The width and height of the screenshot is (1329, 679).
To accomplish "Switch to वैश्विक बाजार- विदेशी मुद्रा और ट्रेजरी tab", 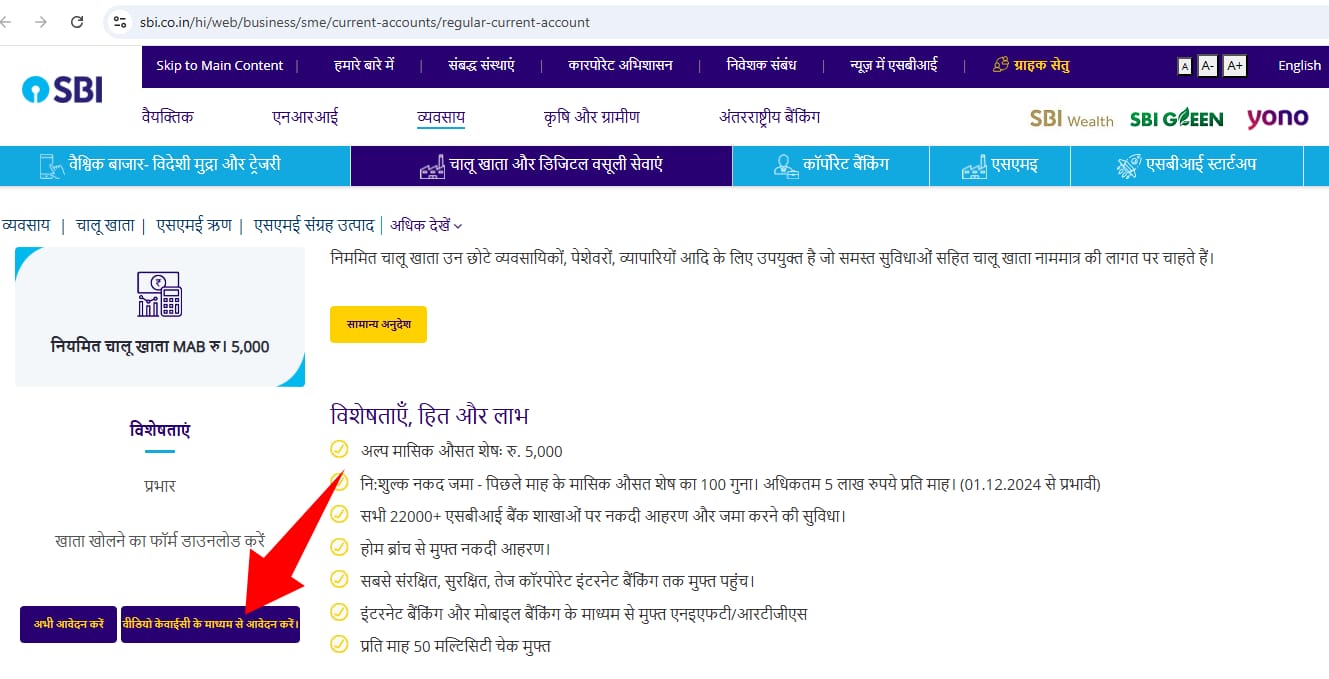I will tap(175, 166).
